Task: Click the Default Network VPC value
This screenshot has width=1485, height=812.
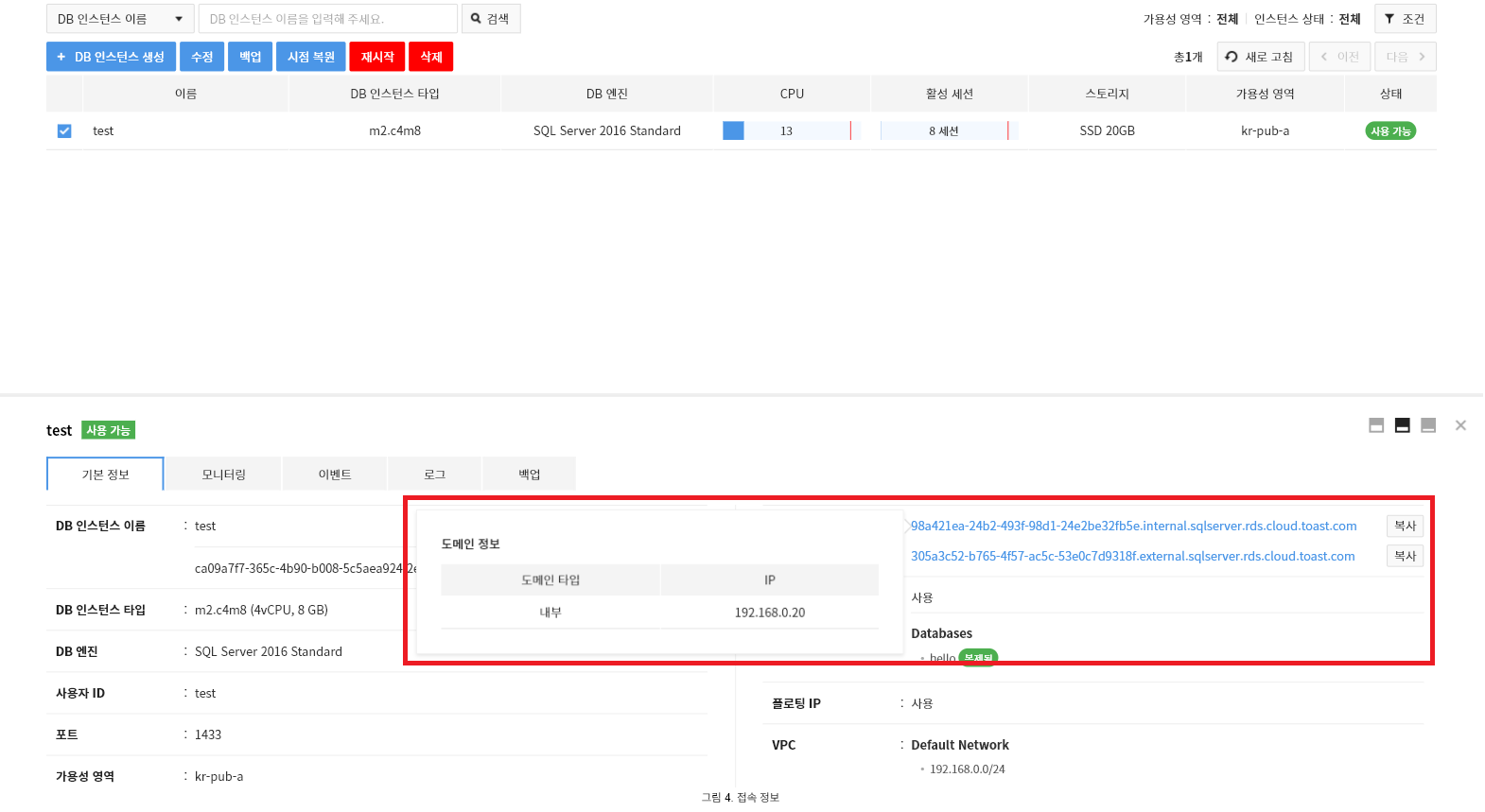Action: [x=960, y=745]
